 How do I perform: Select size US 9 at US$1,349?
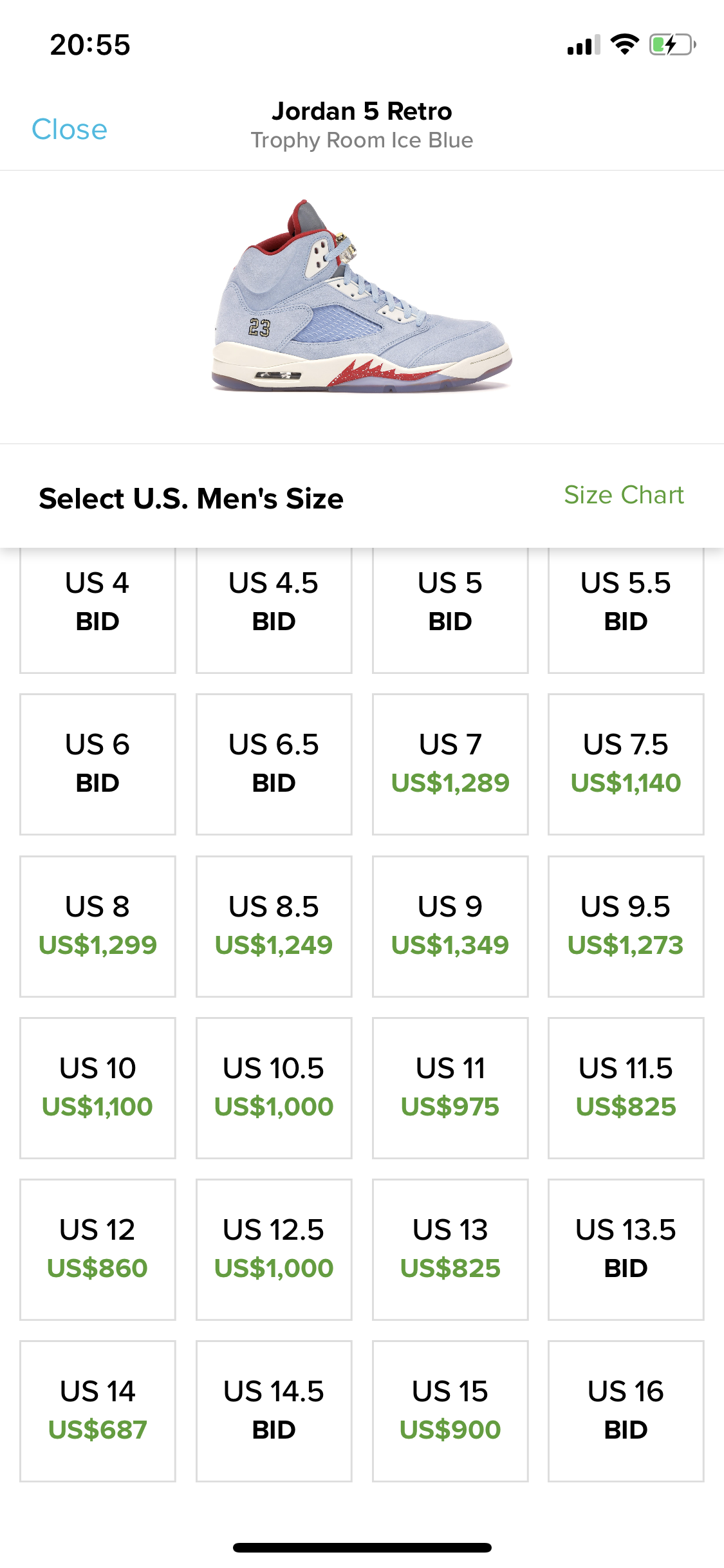450,926
